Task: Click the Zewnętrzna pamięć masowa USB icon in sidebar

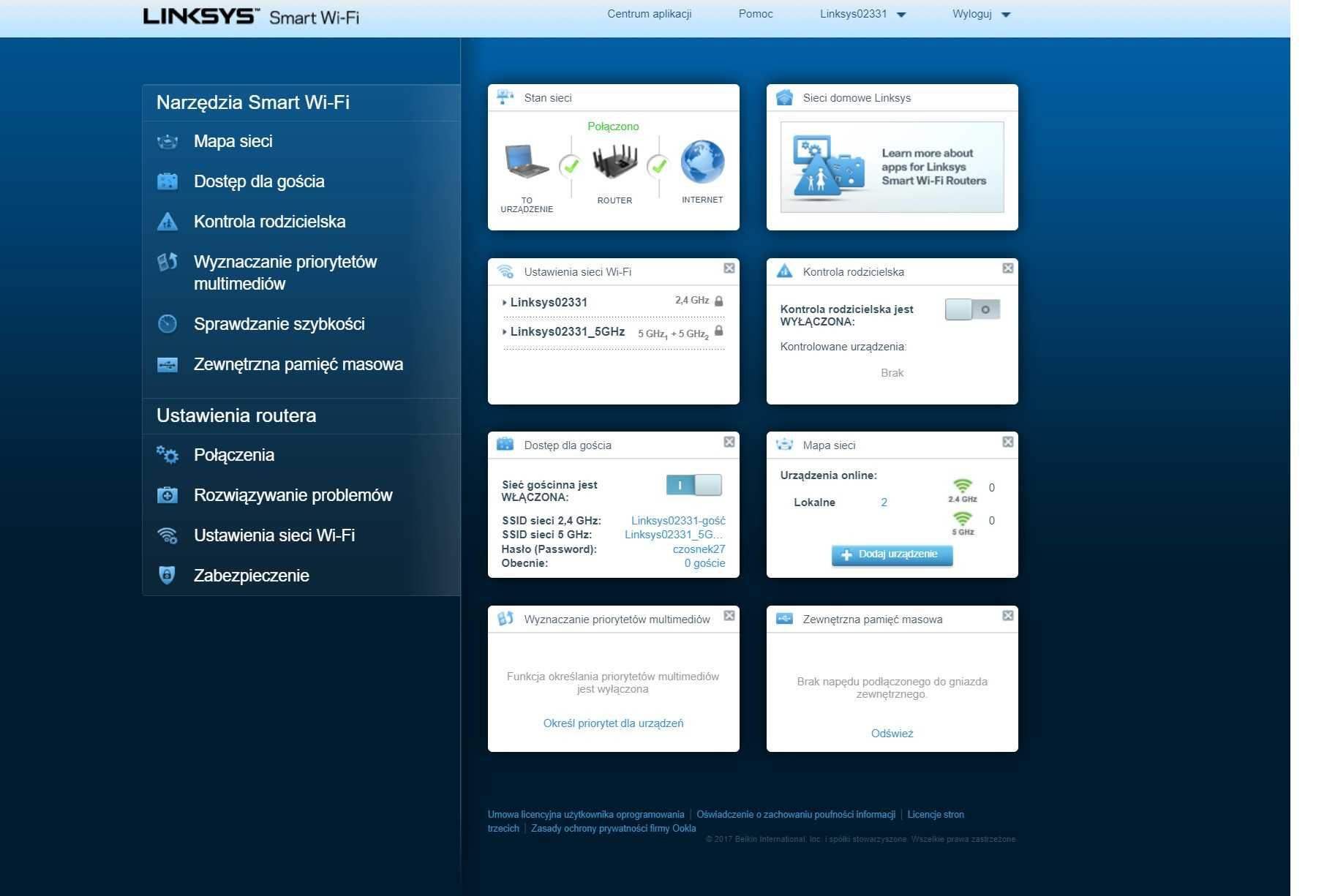Action: click(168, 364)
